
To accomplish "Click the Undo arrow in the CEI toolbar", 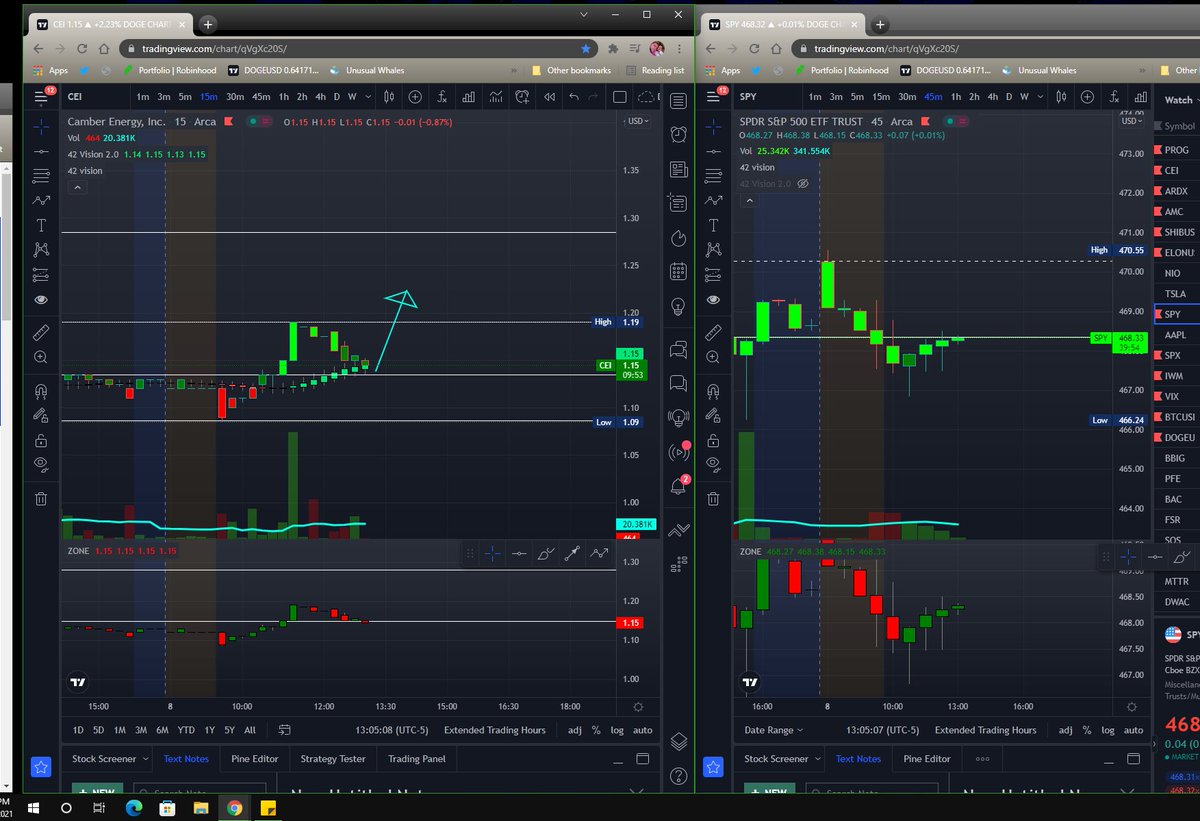I will pyautogui.click(x=573, y=96).
